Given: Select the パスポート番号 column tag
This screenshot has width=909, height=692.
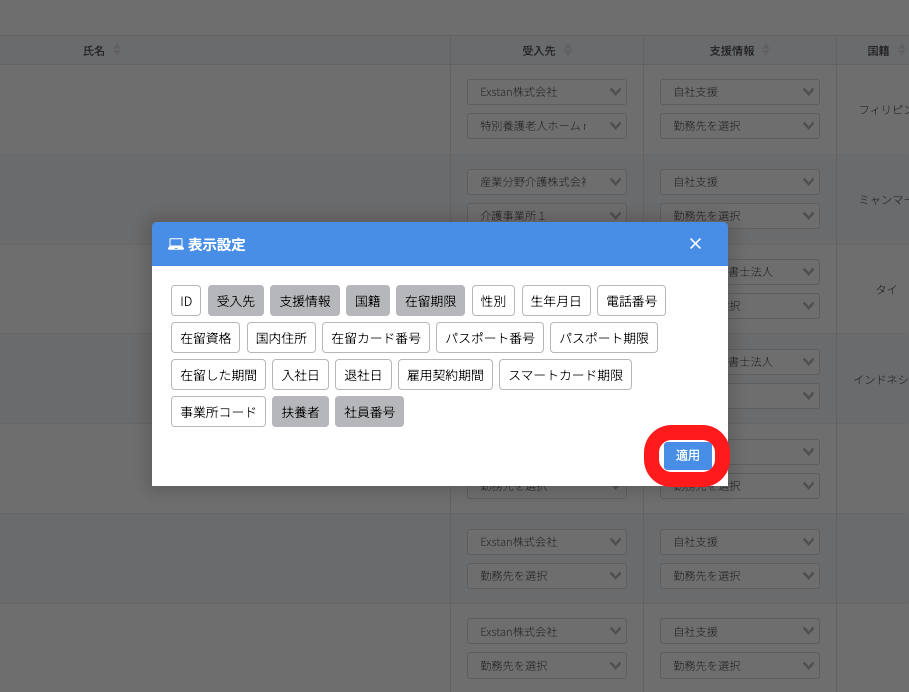Looking at the screenshot, I should [x=490, y=338].
